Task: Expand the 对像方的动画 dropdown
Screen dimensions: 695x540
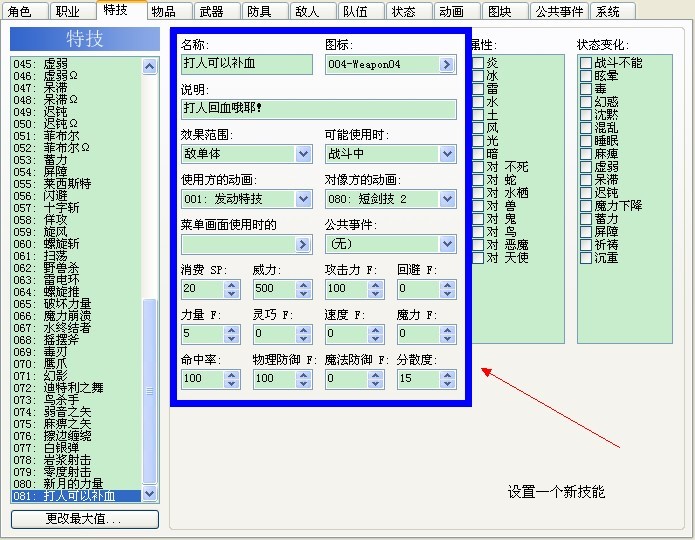Action: point(447,199)
